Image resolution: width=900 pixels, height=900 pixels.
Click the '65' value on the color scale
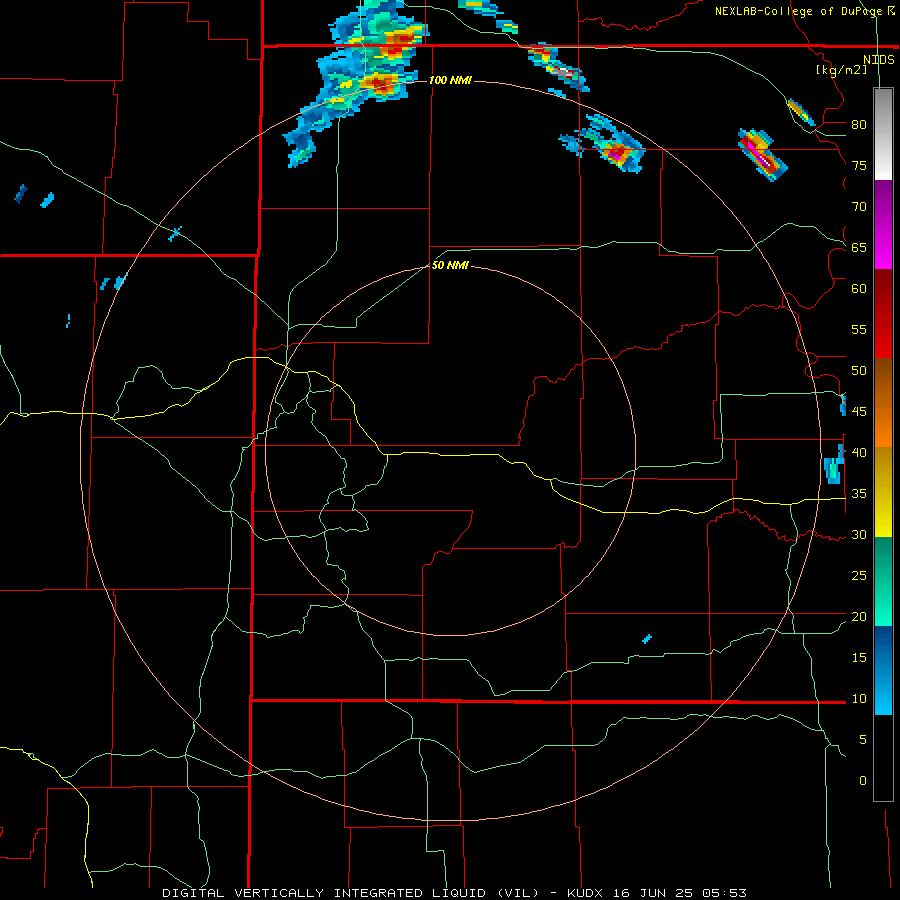(859, 247)
